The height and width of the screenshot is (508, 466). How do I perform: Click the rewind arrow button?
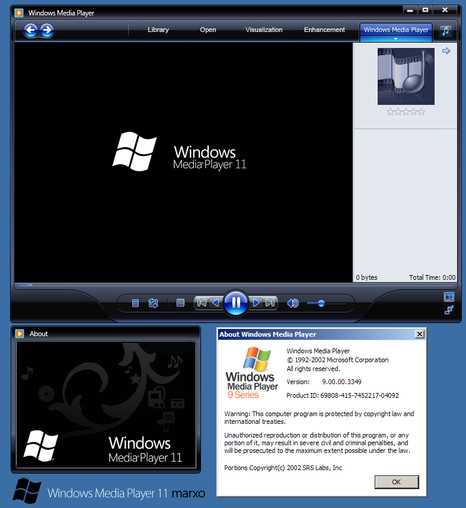[216, 303]
